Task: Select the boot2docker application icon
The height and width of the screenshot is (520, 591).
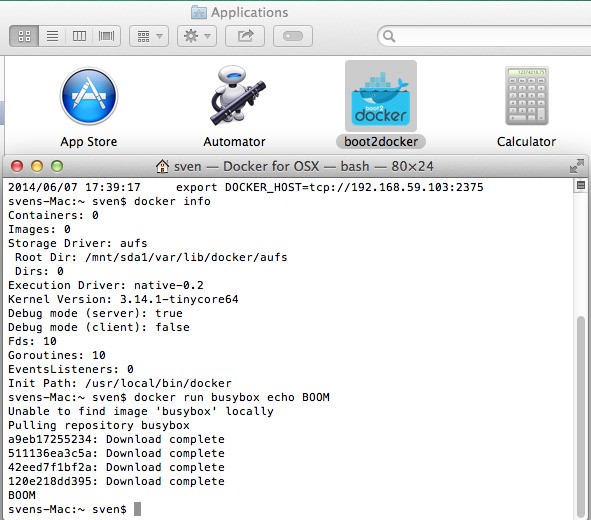Action: (381, 96)
